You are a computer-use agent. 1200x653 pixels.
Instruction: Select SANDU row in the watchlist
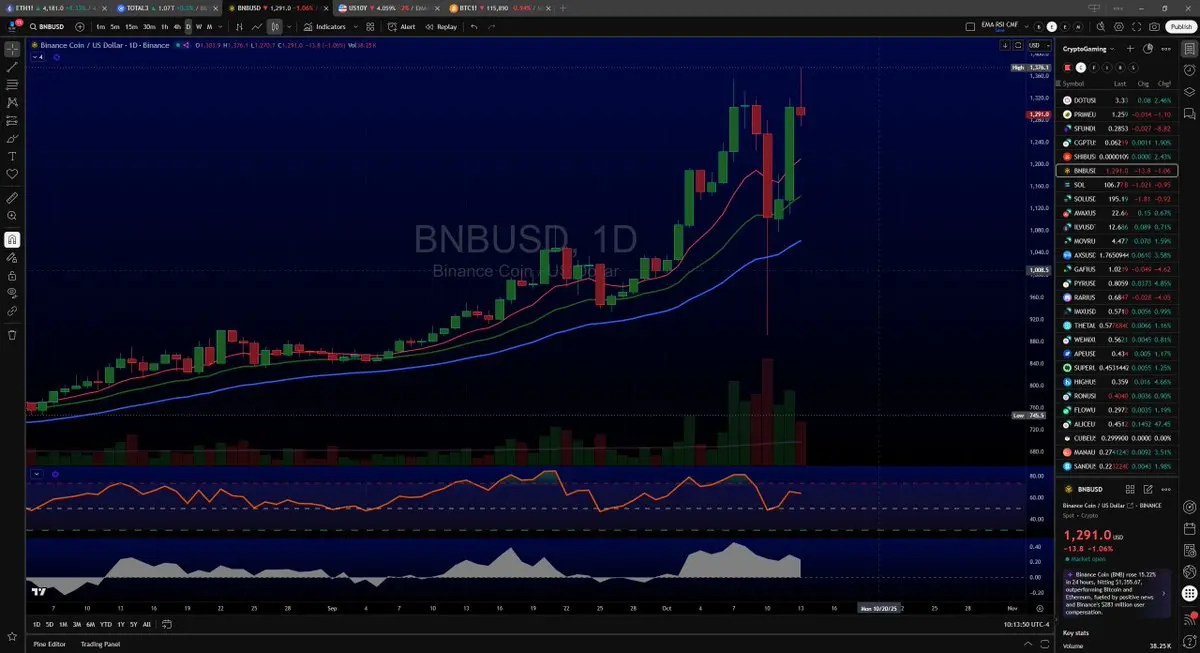click(1117, 466)
